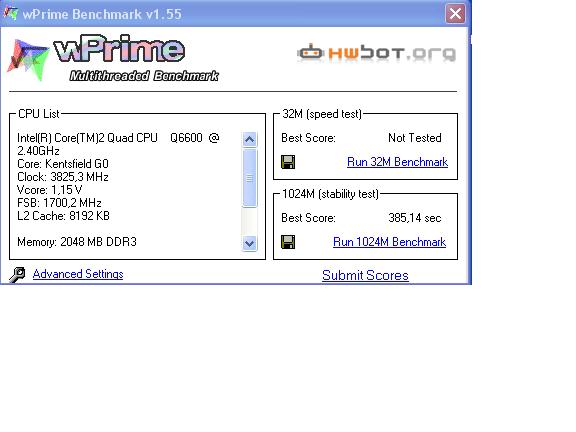Viewport: 576px width, 432px height.
Task: Start the 1024M stability benchmark
Action: click(x=389, y=242)
